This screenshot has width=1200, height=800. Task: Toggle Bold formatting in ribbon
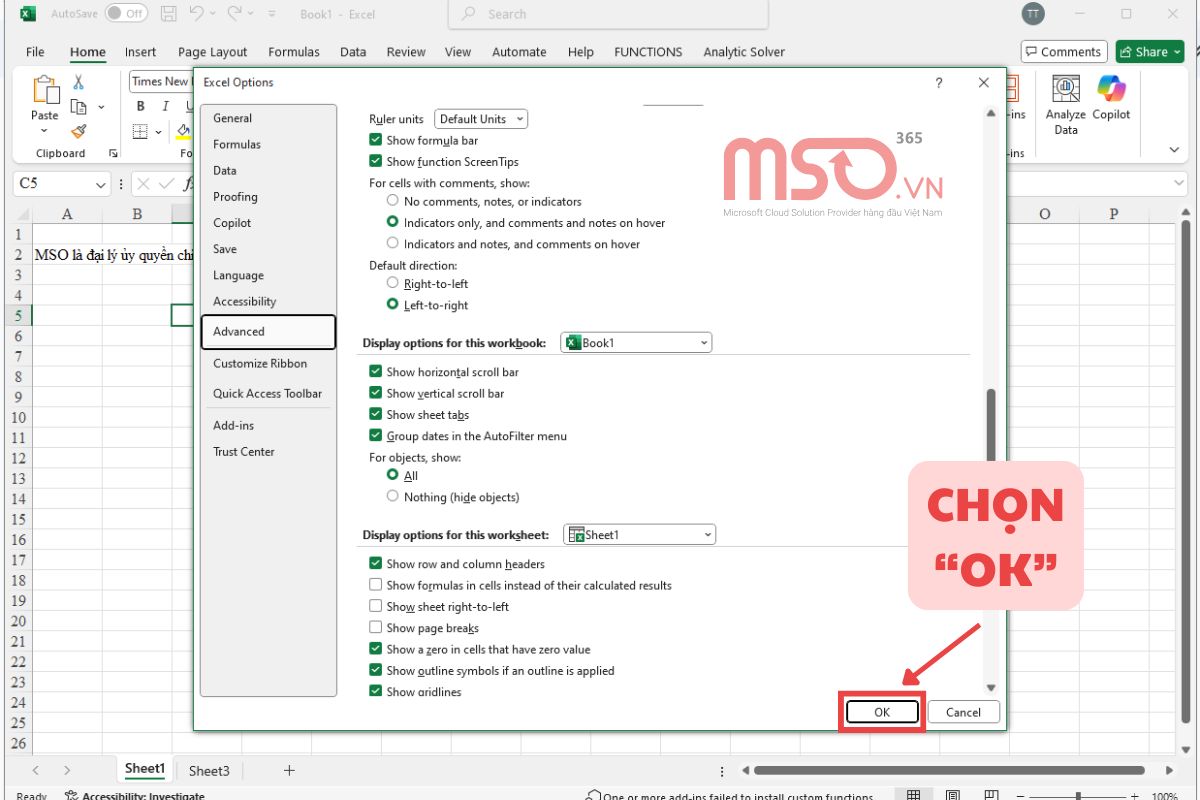tap(140, 106)
